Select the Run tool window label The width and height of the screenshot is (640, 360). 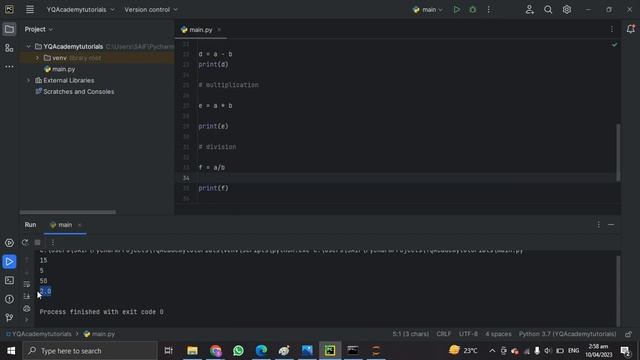pyautogui.click(x=30, y=225)
